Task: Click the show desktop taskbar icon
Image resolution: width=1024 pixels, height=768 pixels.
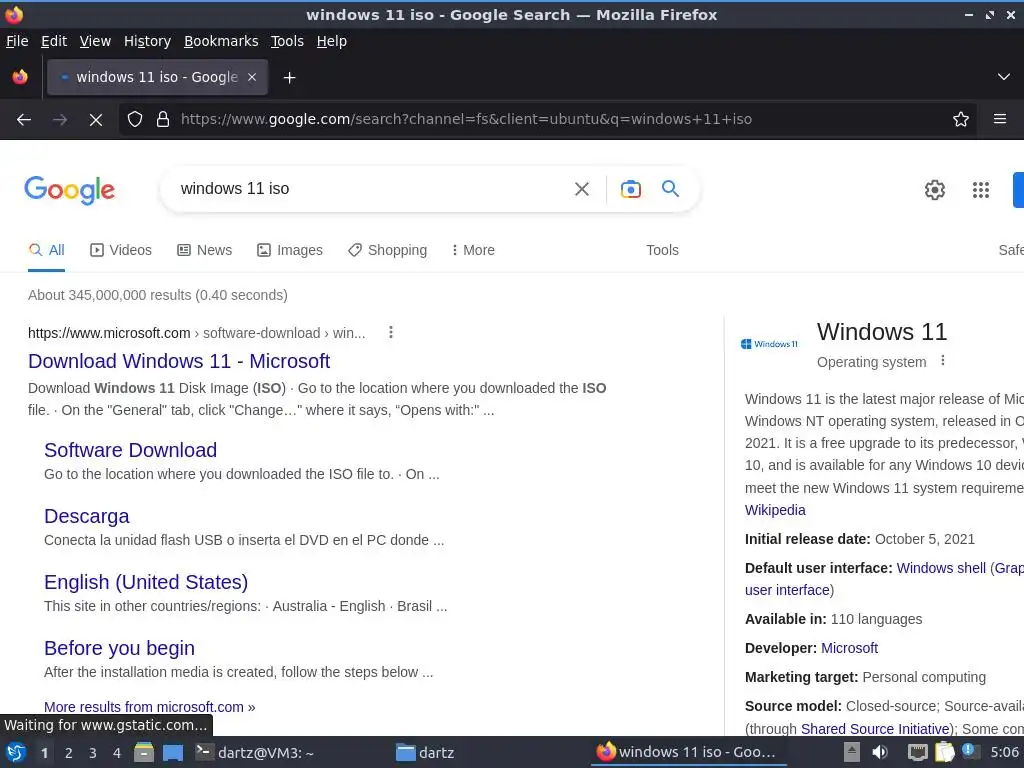Action: point(172,753)
